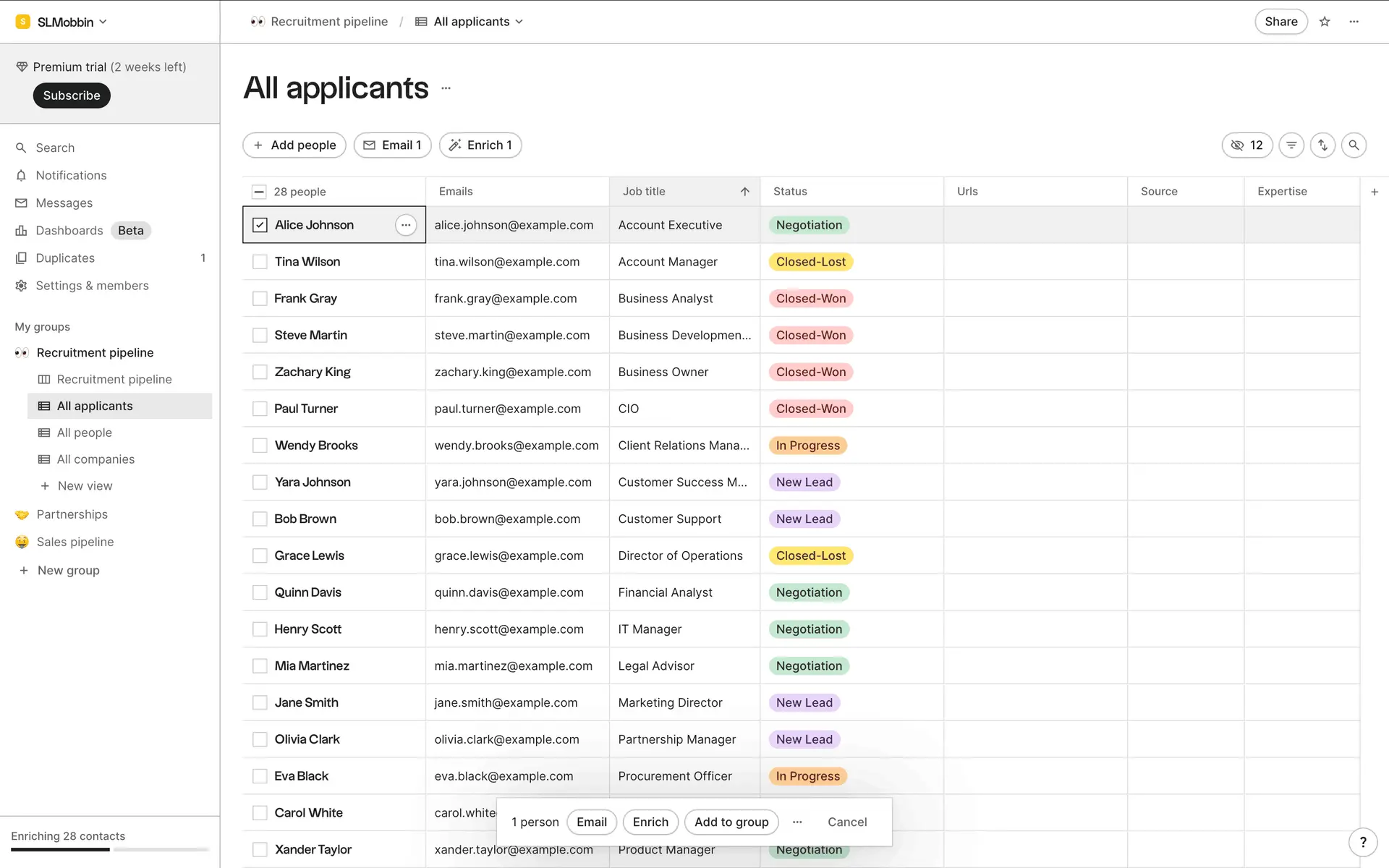Show the 12 hidden columns
Screen dimensions: 1389x868
[x=1246, y=145]
